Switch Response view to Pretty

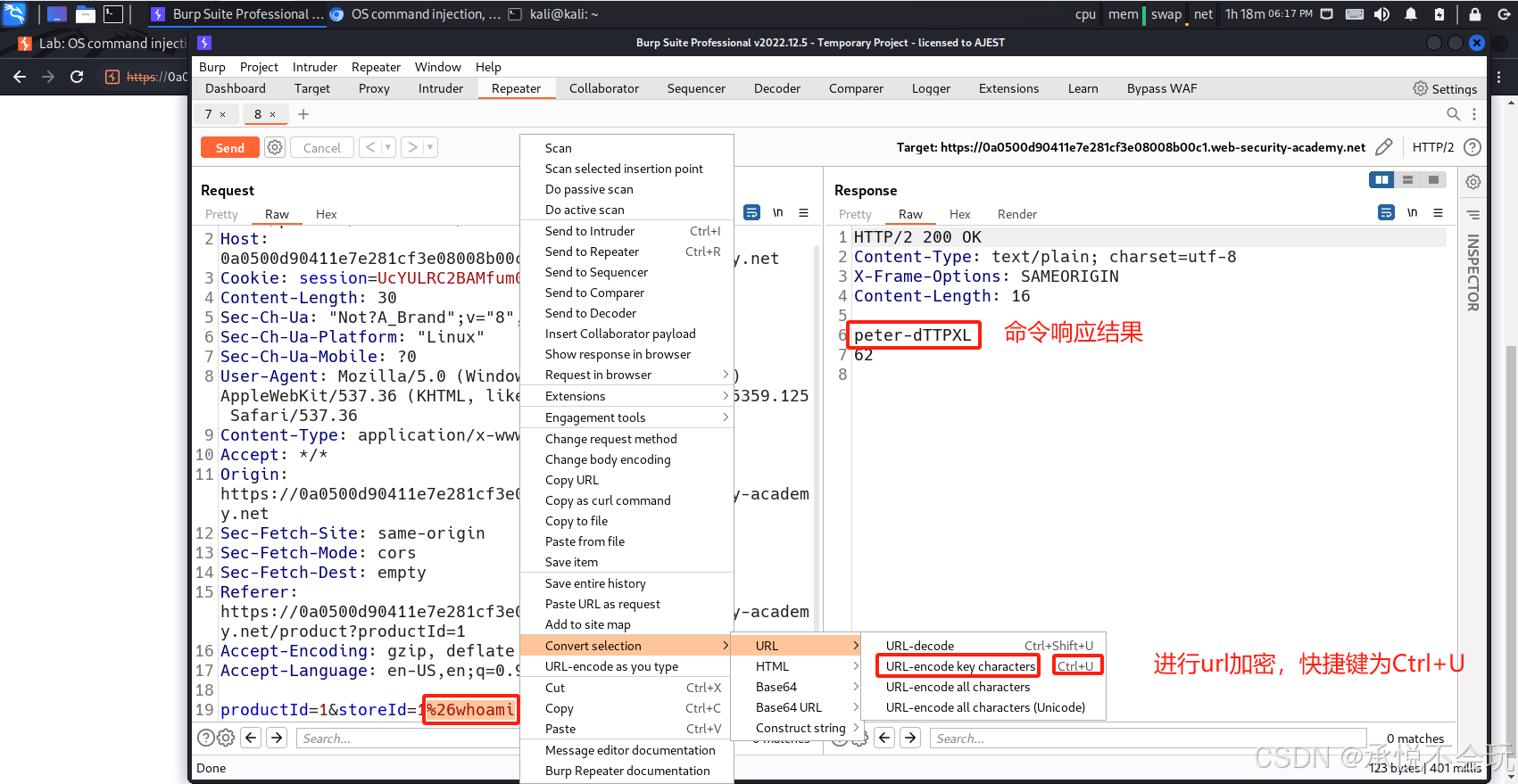tap(854, 214)
